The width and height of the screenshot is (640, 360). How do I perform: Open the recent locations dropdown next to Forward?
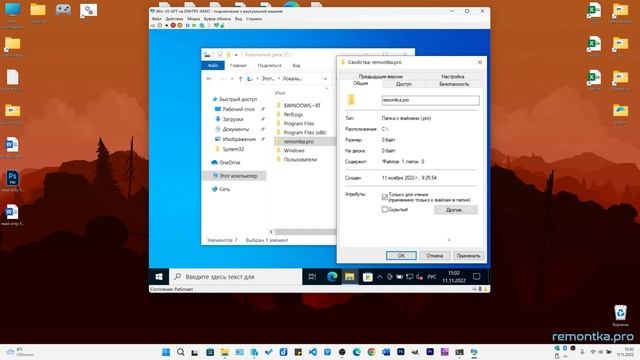(232, 78)
